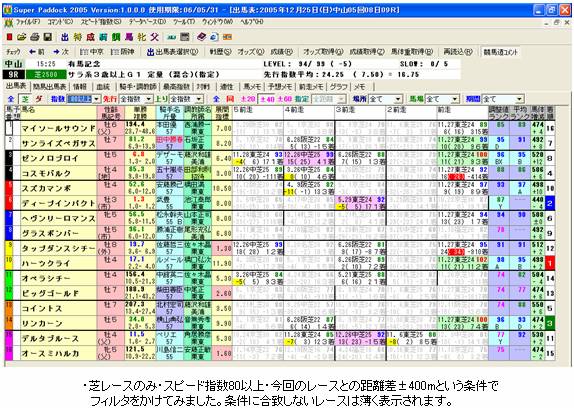Switch to the 簡易出馬表 tab

49,87
